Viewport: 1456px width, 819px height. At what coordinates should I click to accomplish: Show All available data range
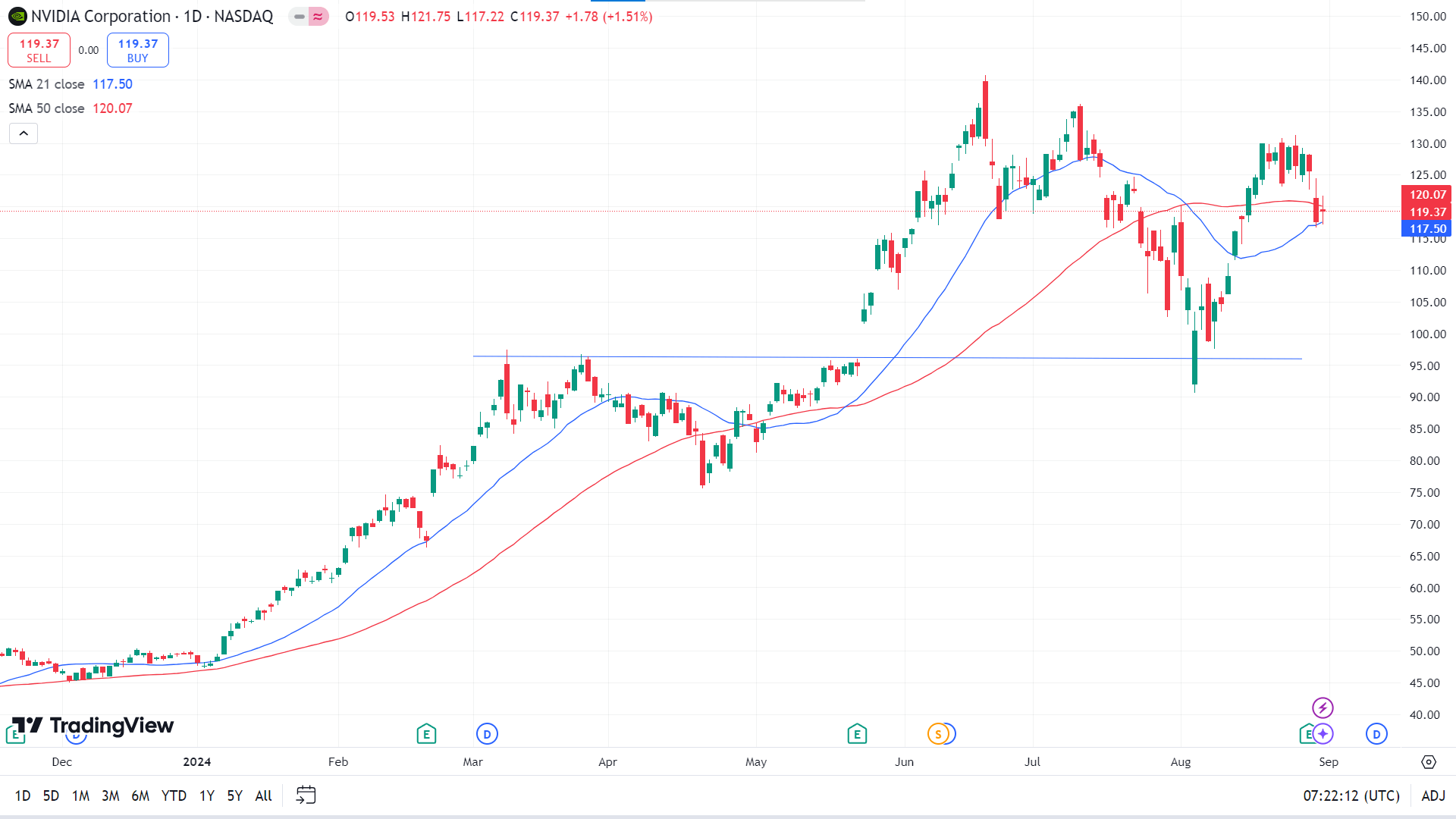263,795
